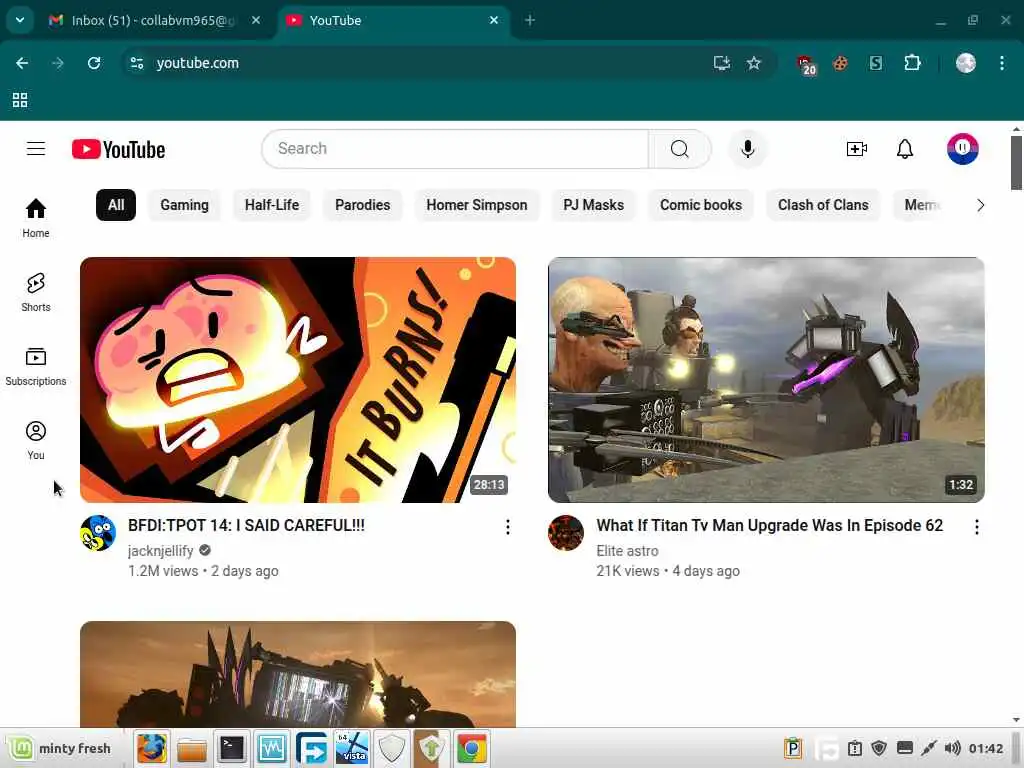The height and width of the screenshot is (768, 1024).
Task: Select the Gaming category chip
Action: (x=185, y=205)
